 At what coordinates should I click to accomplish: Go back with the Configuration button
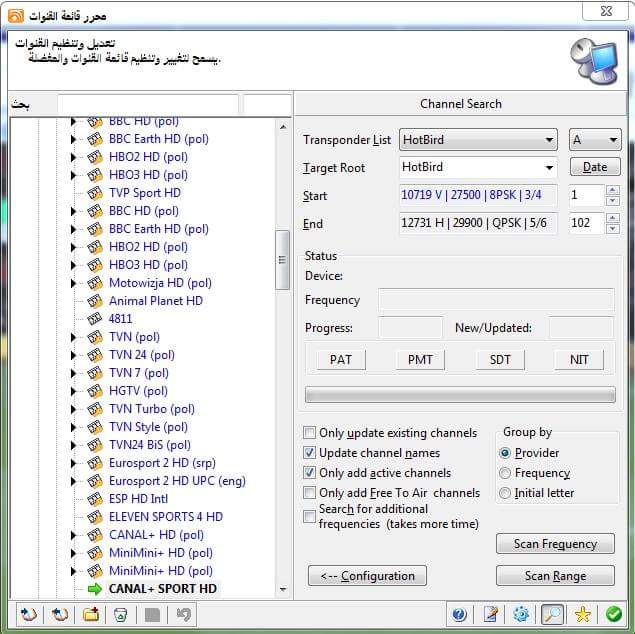[x=367, y=576]
